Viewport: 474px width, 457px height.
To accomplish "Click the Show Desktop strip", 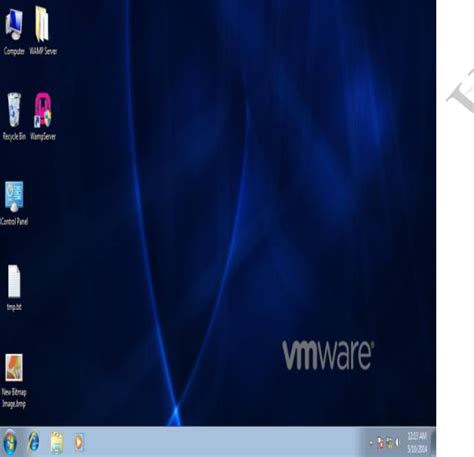I will (433, 442).
